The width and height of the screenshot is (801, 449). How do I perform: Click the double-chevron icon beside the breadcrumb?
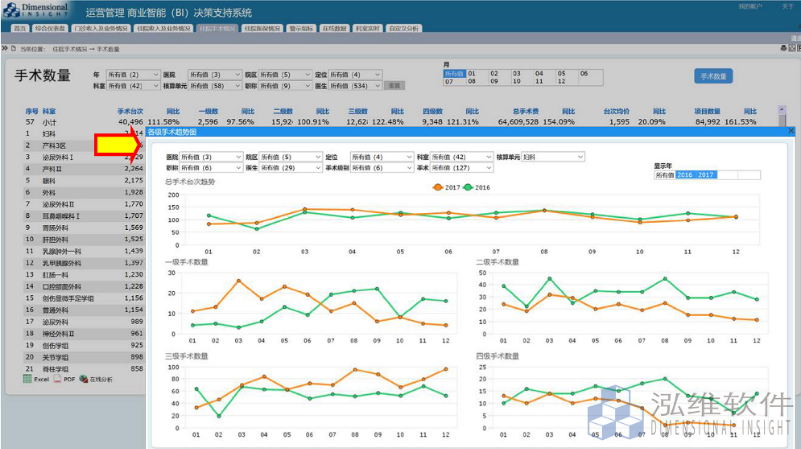[5, 49]
